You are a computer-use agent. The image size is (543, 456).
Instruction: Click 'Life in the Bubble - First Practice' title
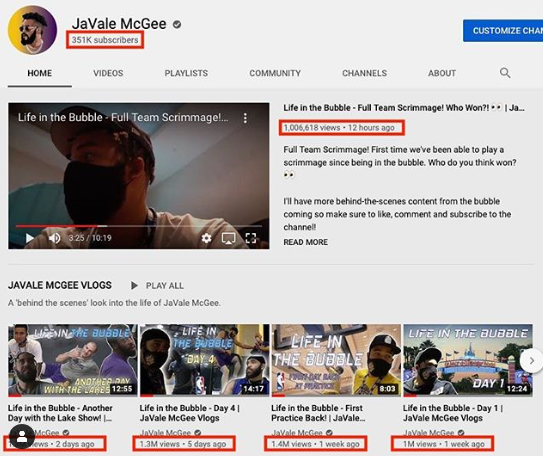pyautogui.click(x=318, y=413)
